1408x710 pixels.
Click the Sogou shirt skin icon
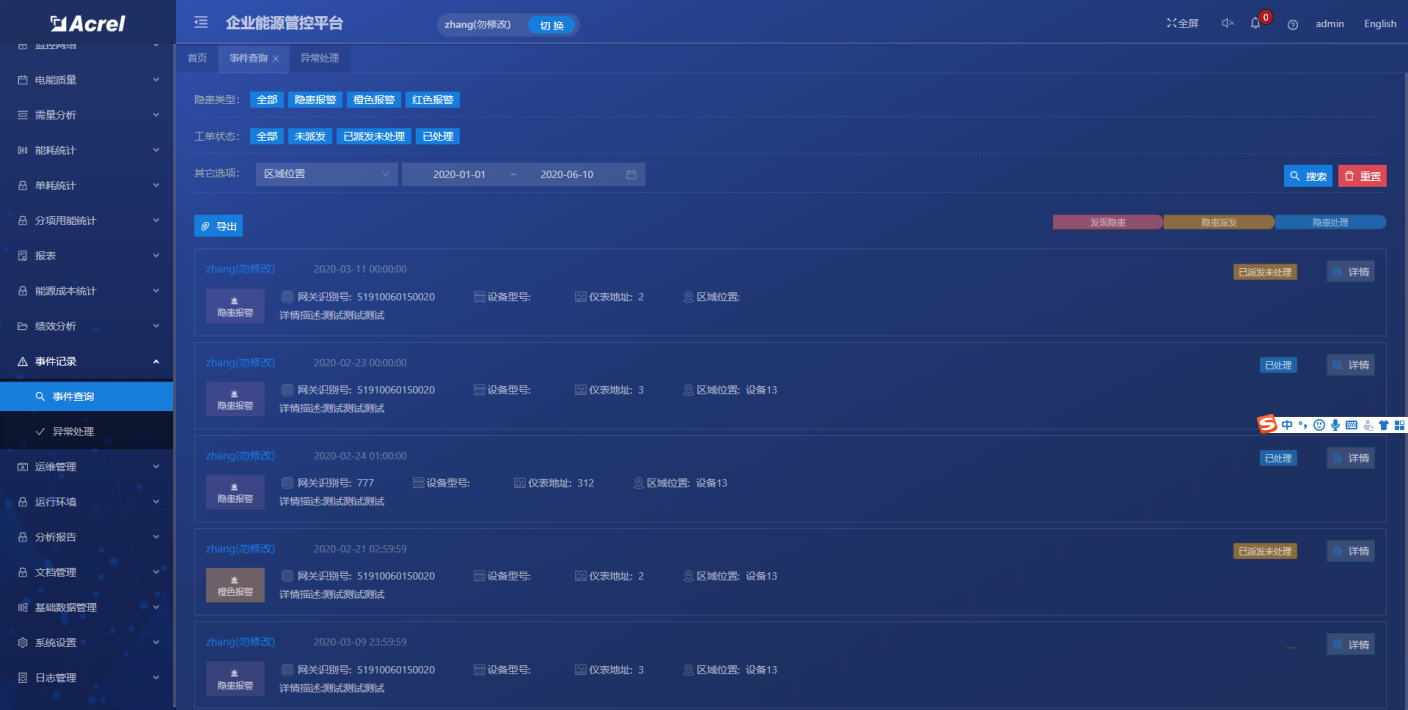click(x=1384, y=425)
